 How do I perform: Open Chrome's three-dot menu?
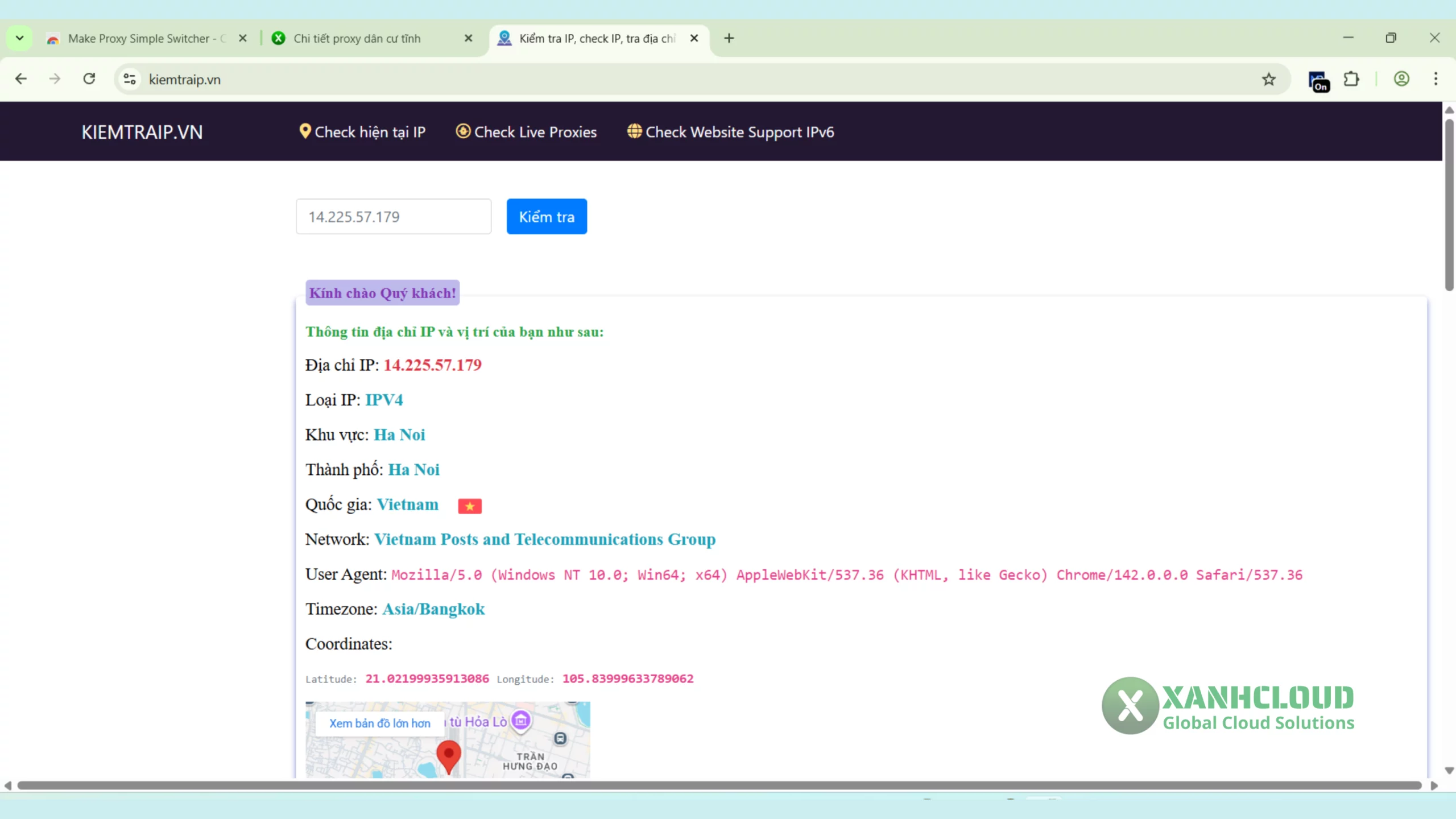(1436, 79)
